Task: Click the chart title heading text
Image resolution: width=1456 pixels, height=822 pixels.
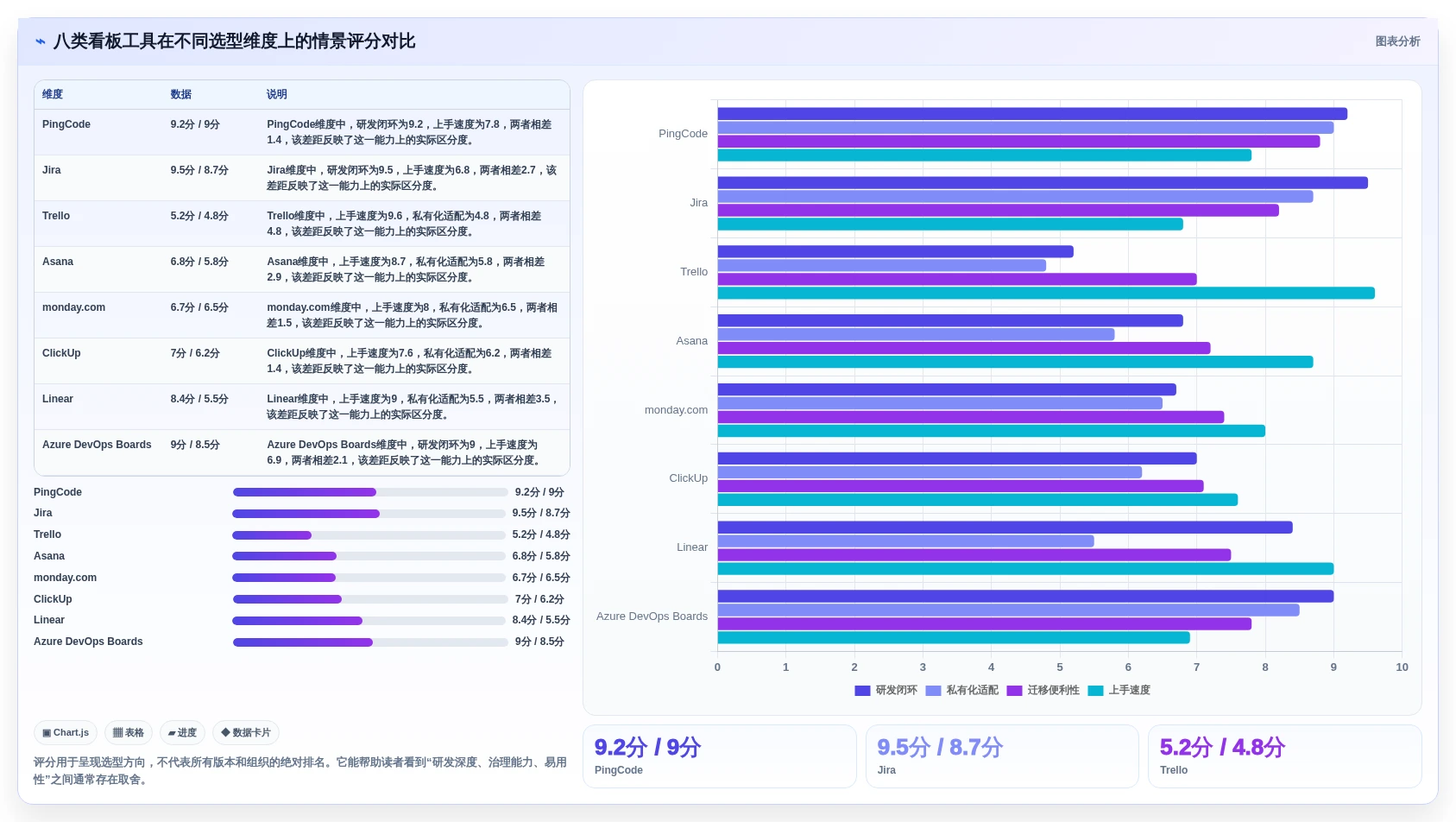Action: click(234, 41)
